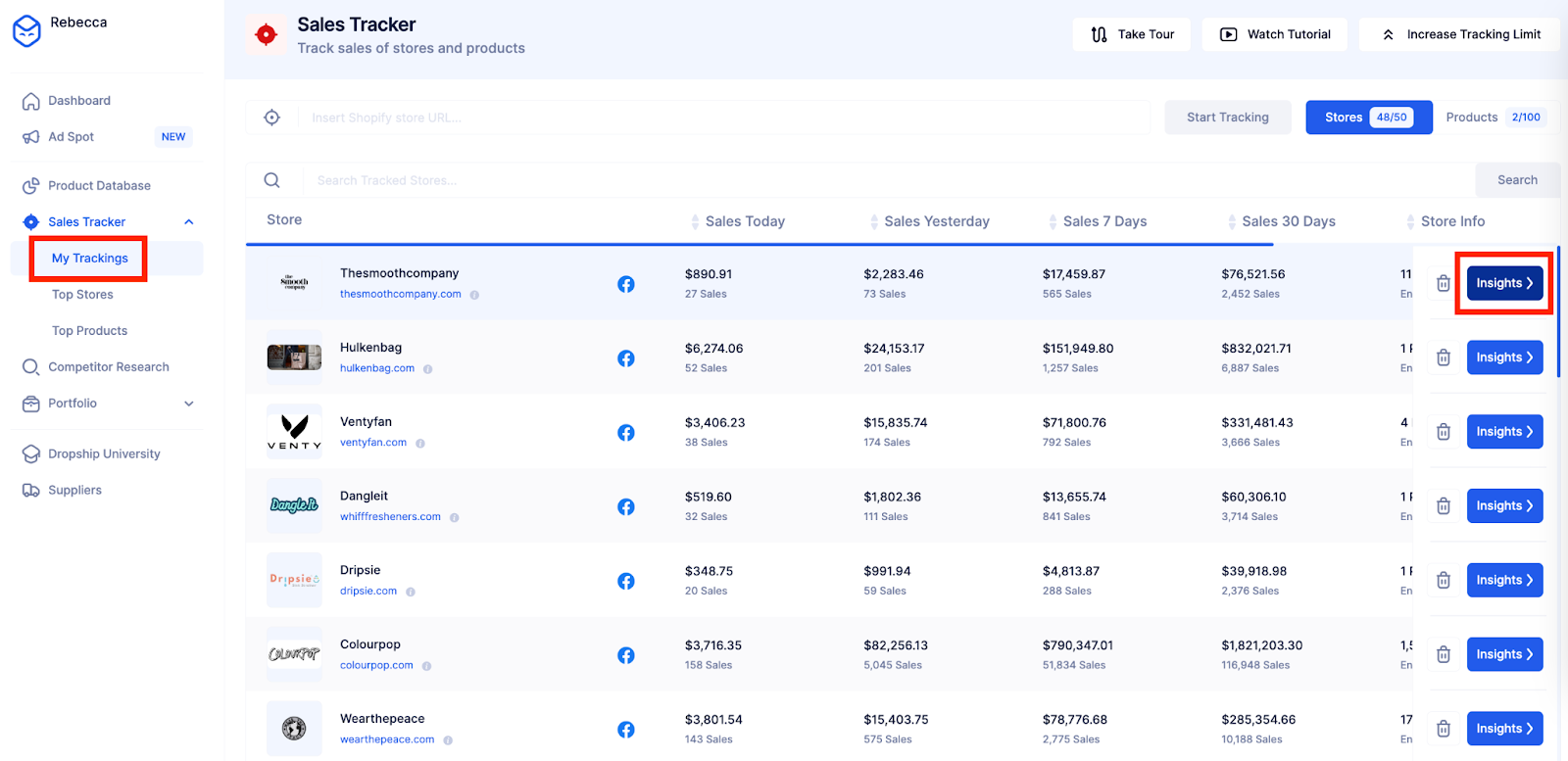Sort by Sales Yesterday column

click(x=929, y=221)
